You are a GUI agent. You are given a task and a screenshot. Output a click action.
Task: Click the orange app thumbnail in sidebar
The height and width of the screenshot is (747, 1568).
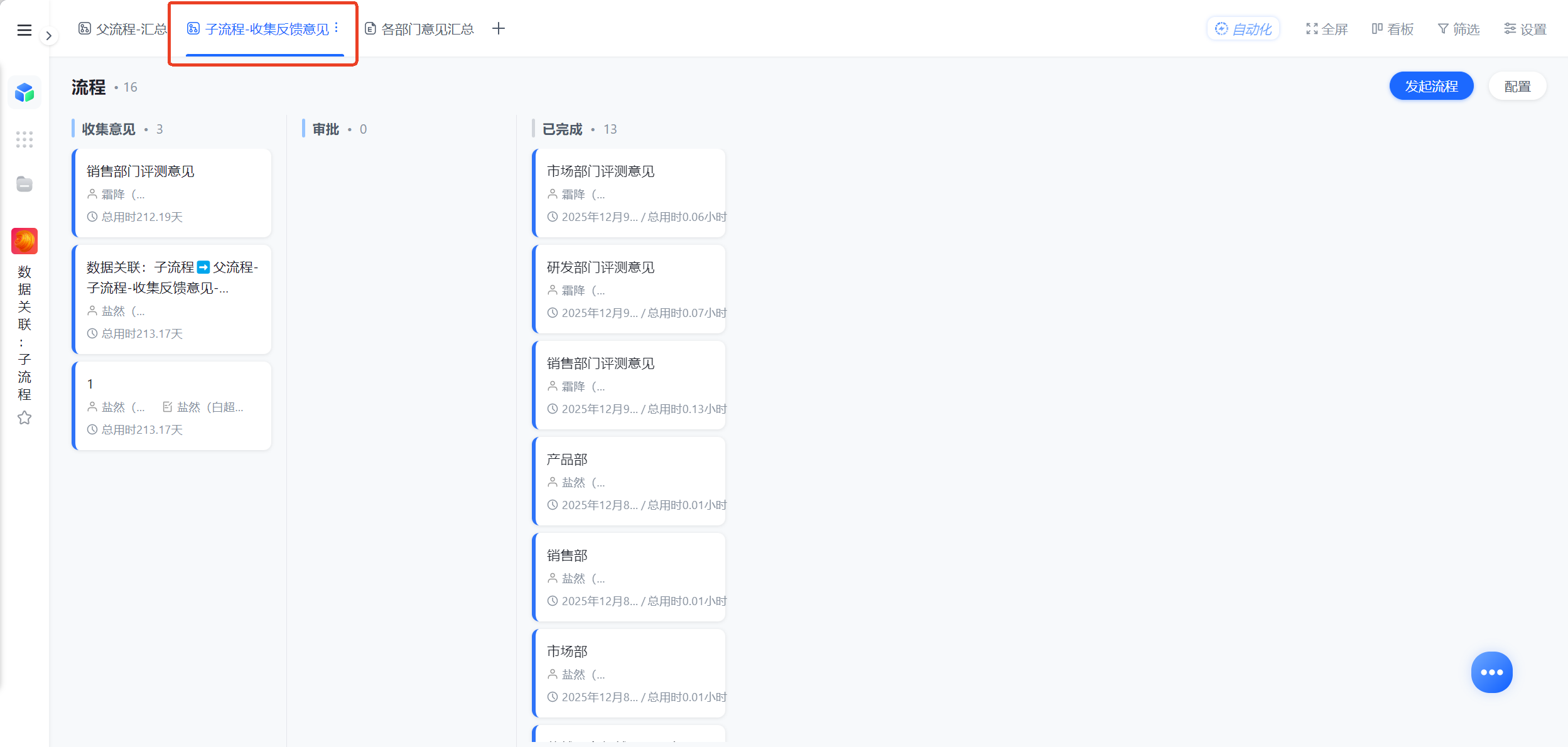(24, 241)
